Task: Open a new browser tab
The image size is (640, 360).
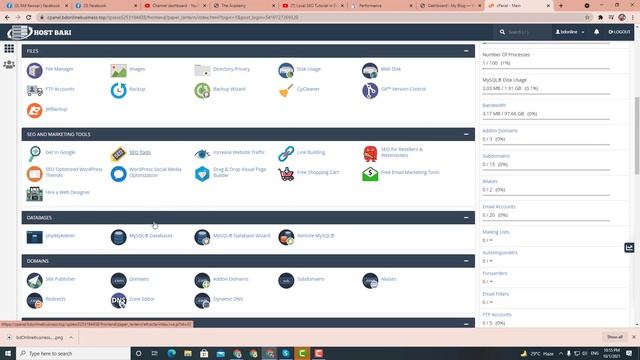Action: coord(561,6)
